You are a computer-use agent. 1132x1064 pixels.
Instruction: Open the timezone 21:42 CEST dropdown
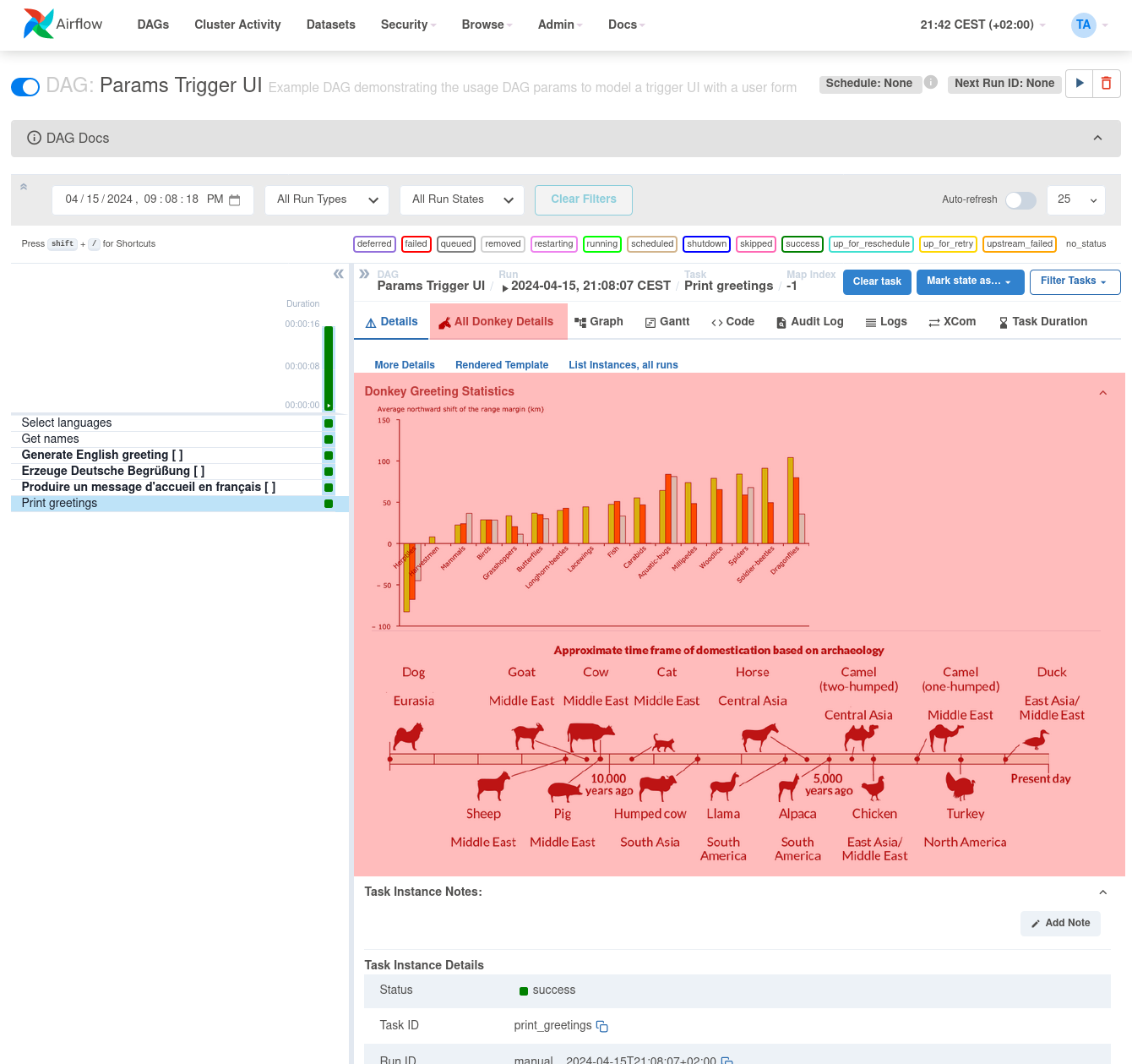982,25
